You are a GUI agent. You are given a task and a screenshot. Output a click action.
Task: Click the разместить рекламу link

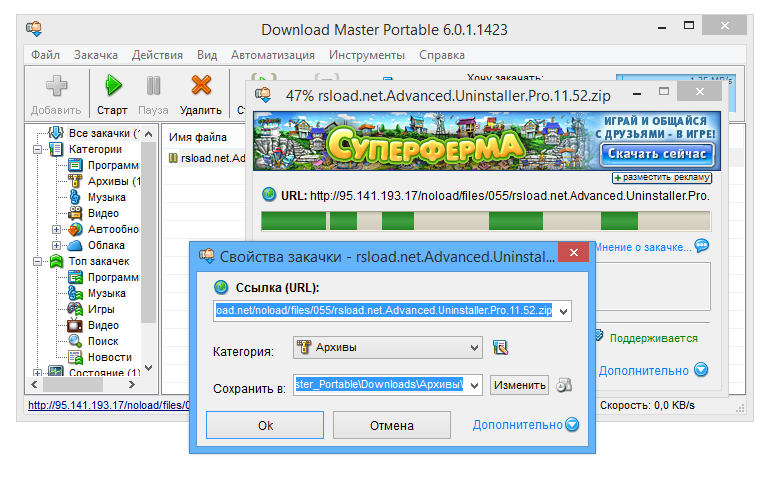click(x=662, y=177)
